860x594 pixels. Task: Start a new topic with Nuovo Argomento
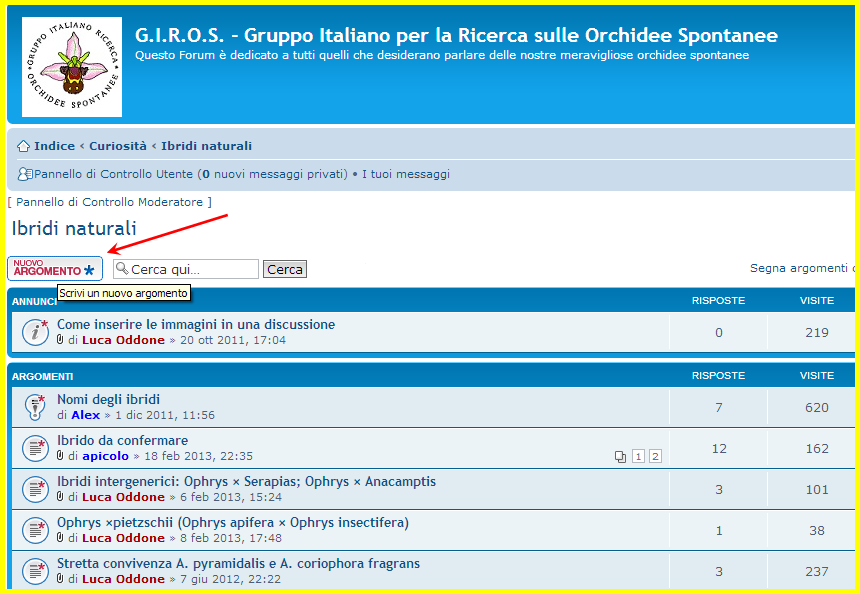click(x=55, y=269)
